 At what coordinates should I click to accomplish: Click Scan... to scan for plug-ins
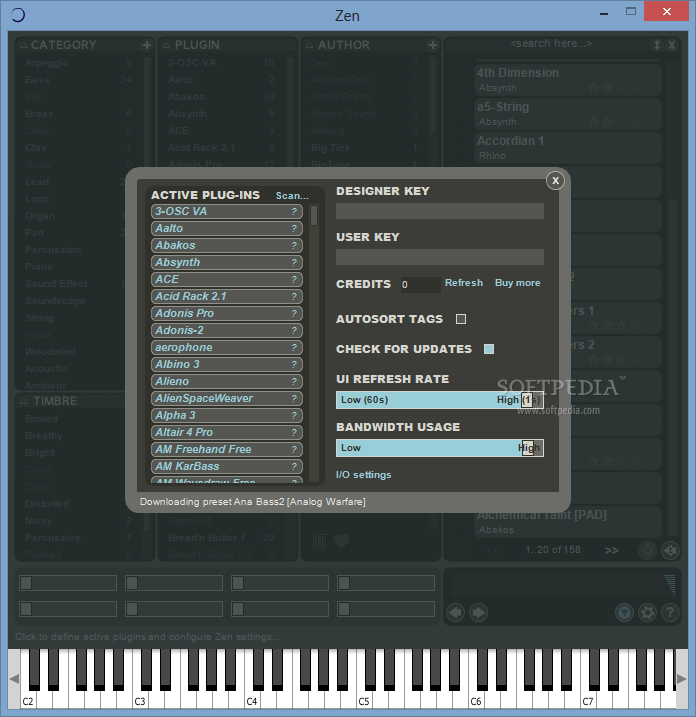[x=292, y=196]
